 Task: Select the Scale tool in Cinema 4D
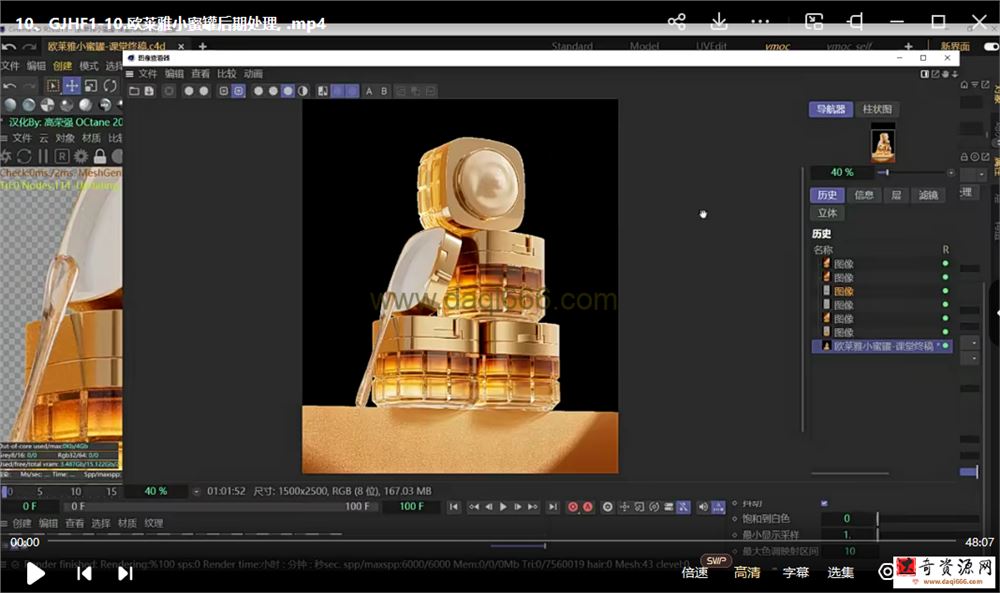91,85
